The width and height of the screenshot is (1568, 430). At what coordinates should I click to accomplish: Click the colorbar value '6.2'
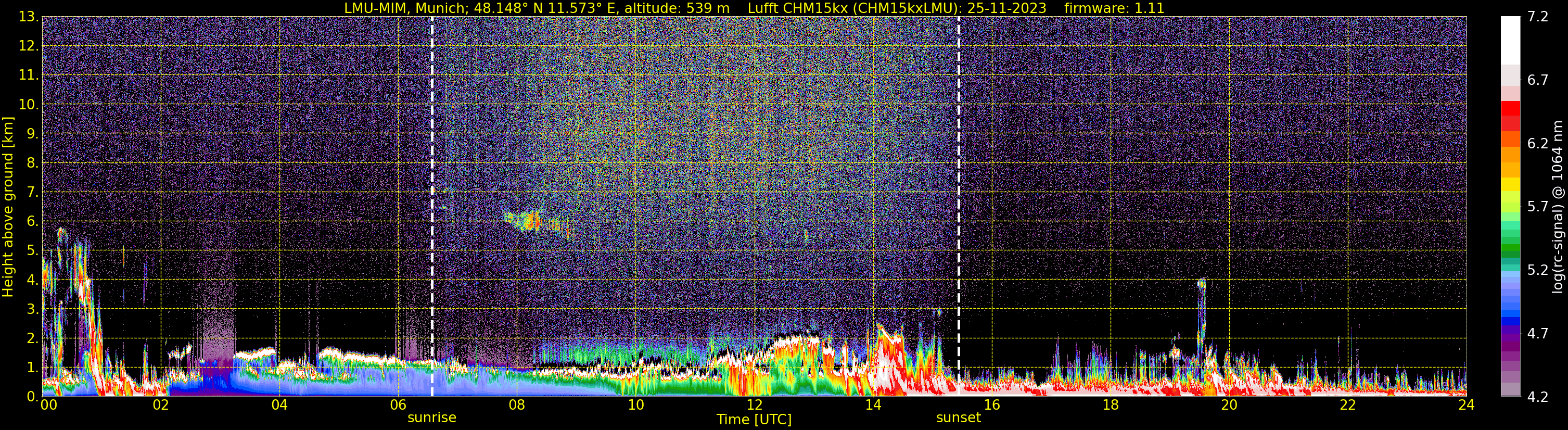(1538, 143)
